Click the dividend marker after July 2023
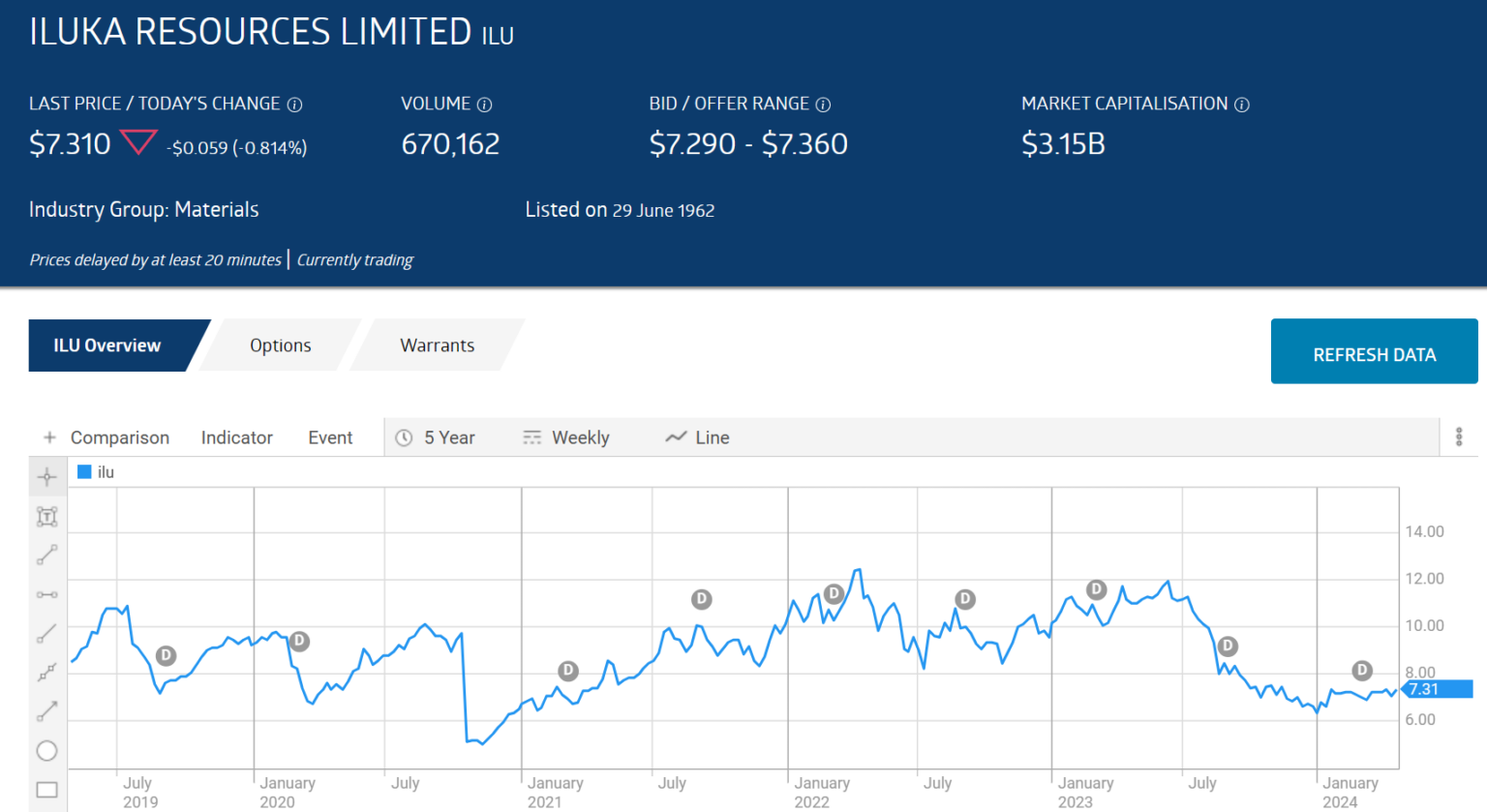The height and width of the screenshot is (812, 1487). (x=1228, y=646)
